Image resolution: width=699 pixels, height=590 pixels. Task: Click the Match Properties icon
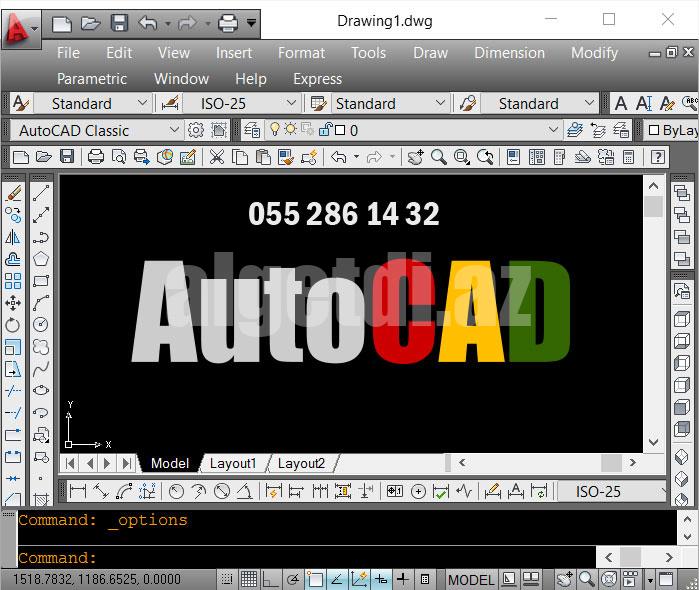click(x=285, y=157)
